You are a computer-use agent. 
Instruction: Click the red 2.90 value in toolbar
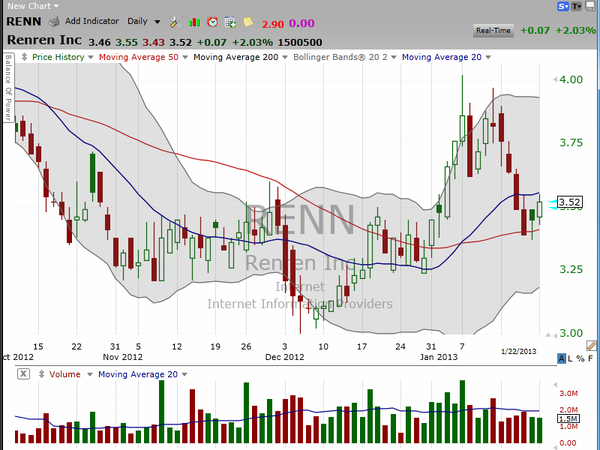(x=272, y=24)
